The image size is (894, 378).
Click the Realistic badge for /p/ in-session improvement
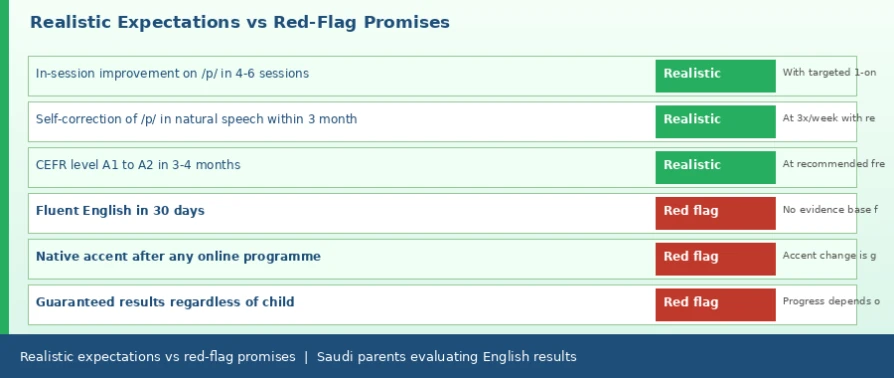(x=715, y=76)
